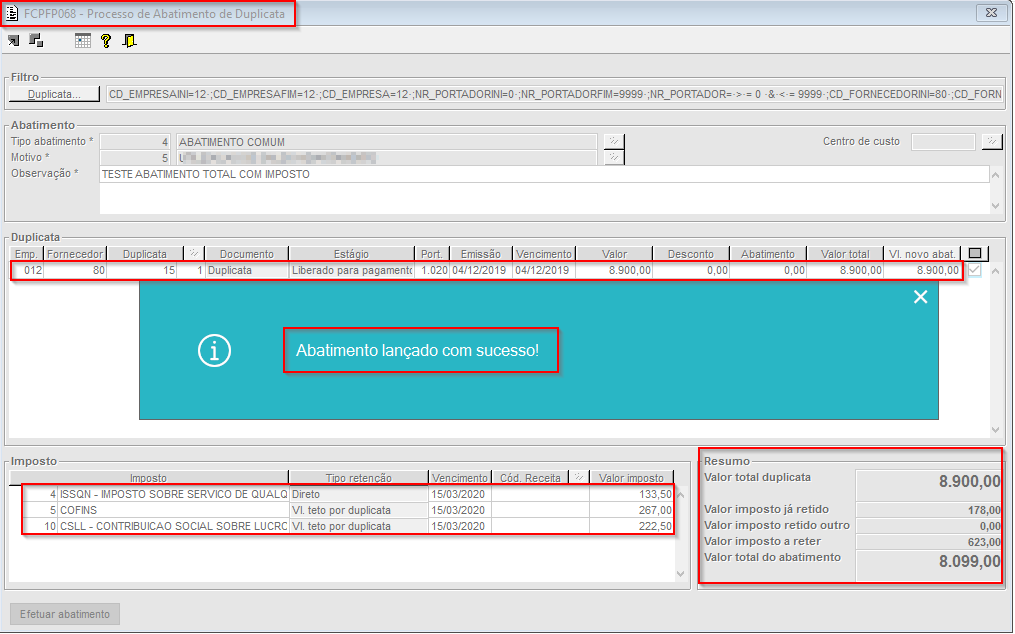Click COFINS value 267,00
1015x634 pixels.
tap(631, 510)
